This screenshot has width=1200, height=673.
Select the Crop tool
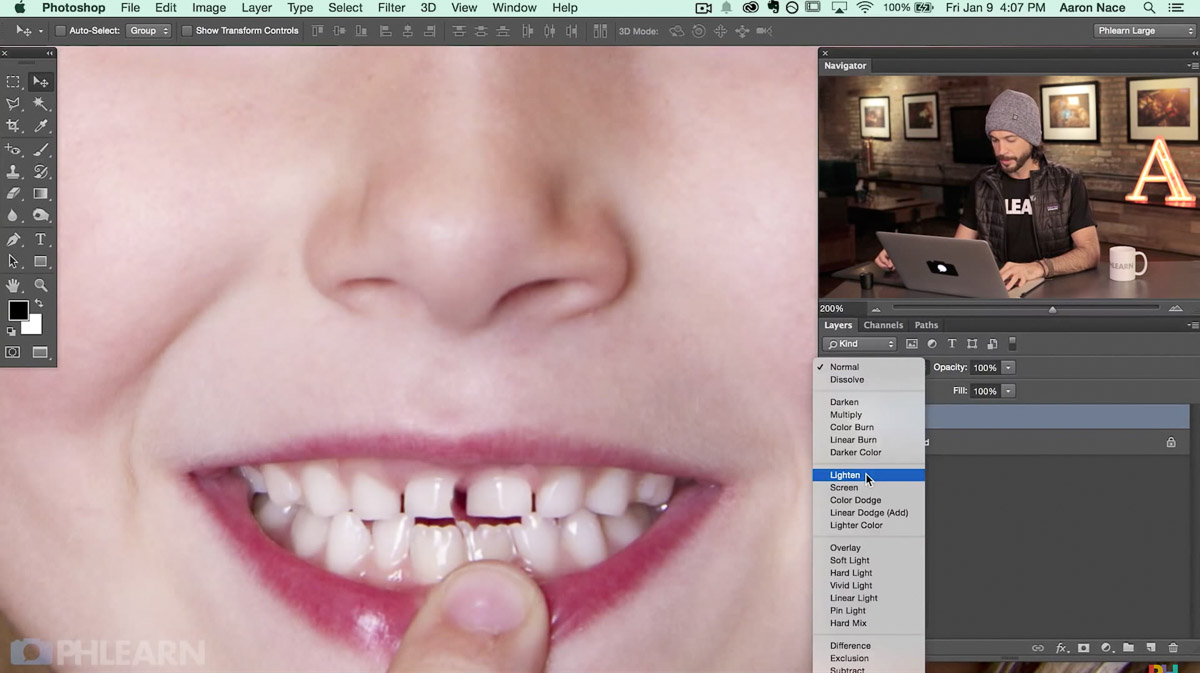(14, 125)
